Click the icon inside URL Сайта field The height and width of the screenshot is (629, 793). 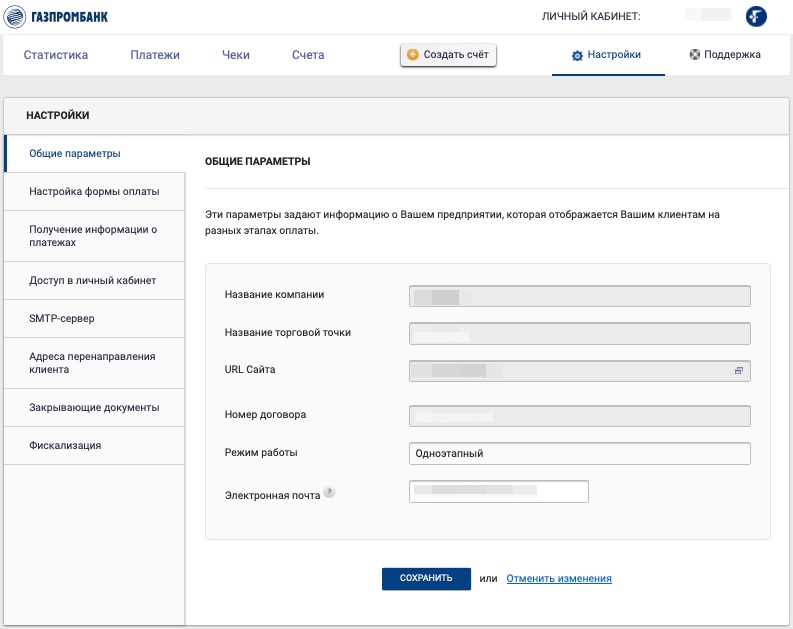point(739,371)
